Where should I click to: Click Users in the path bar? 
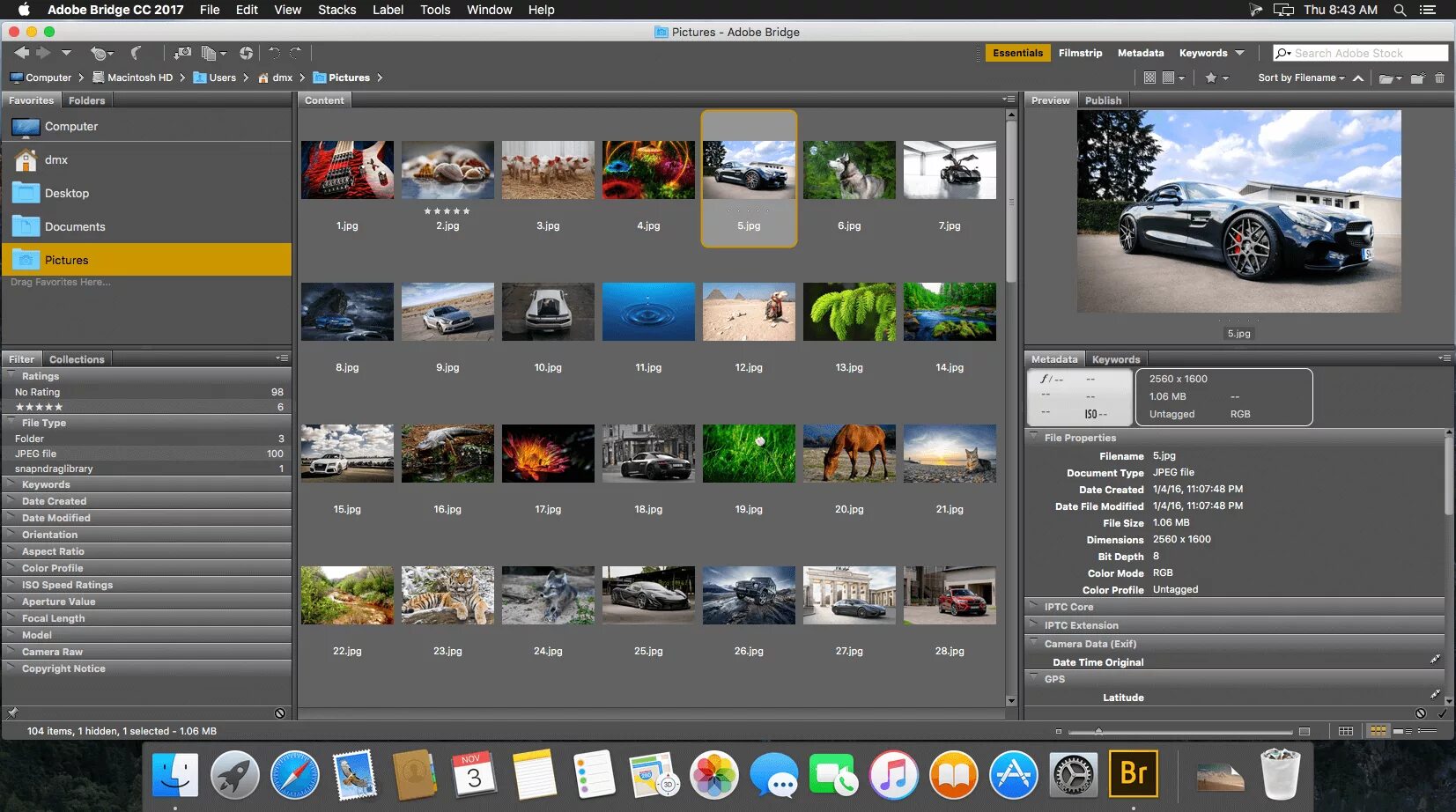point(215,78)
